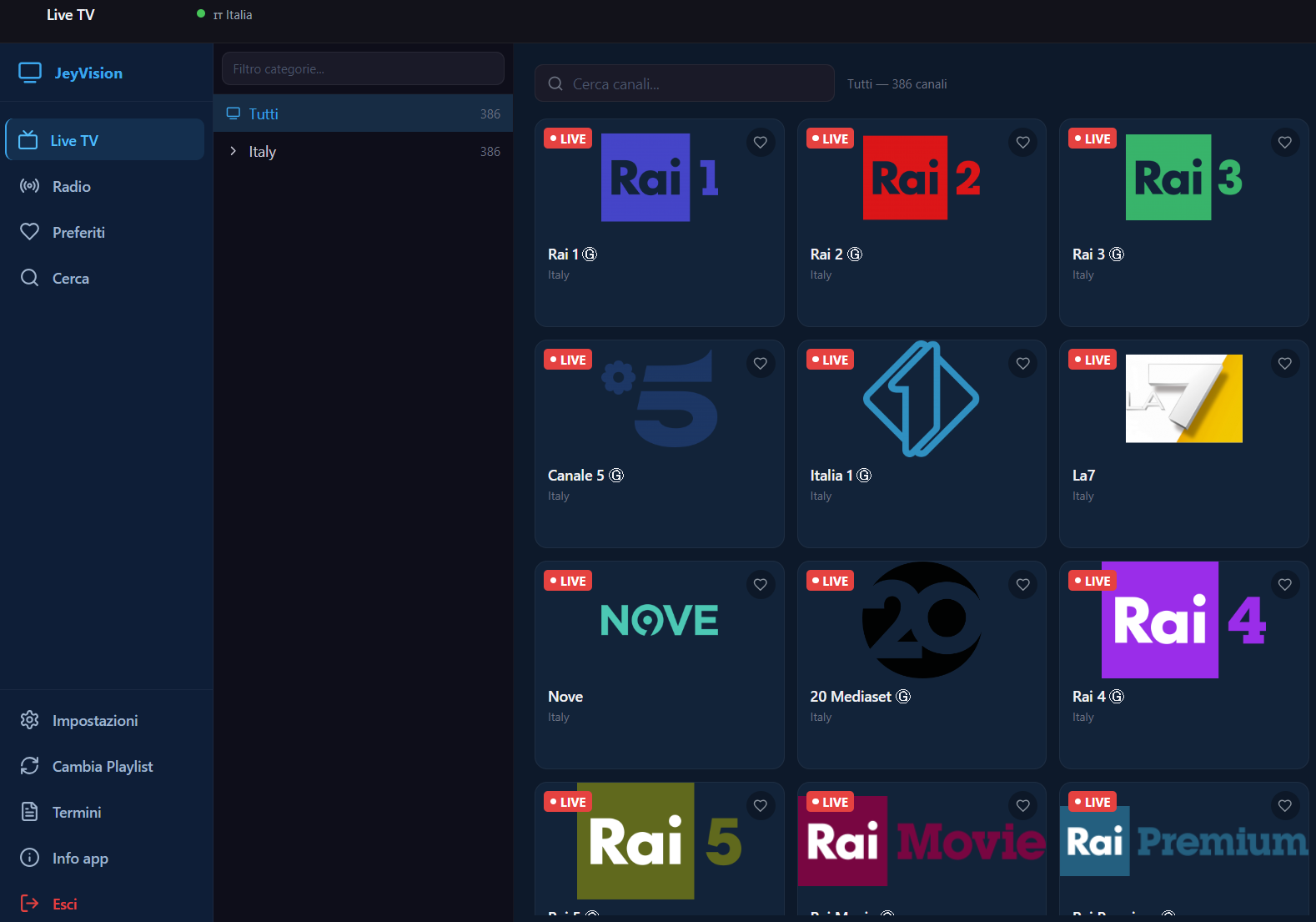Screen dimensions: 1316x922
Task: Click the 'Tutti — 386 canali' count text
Action: click(897, 84)
